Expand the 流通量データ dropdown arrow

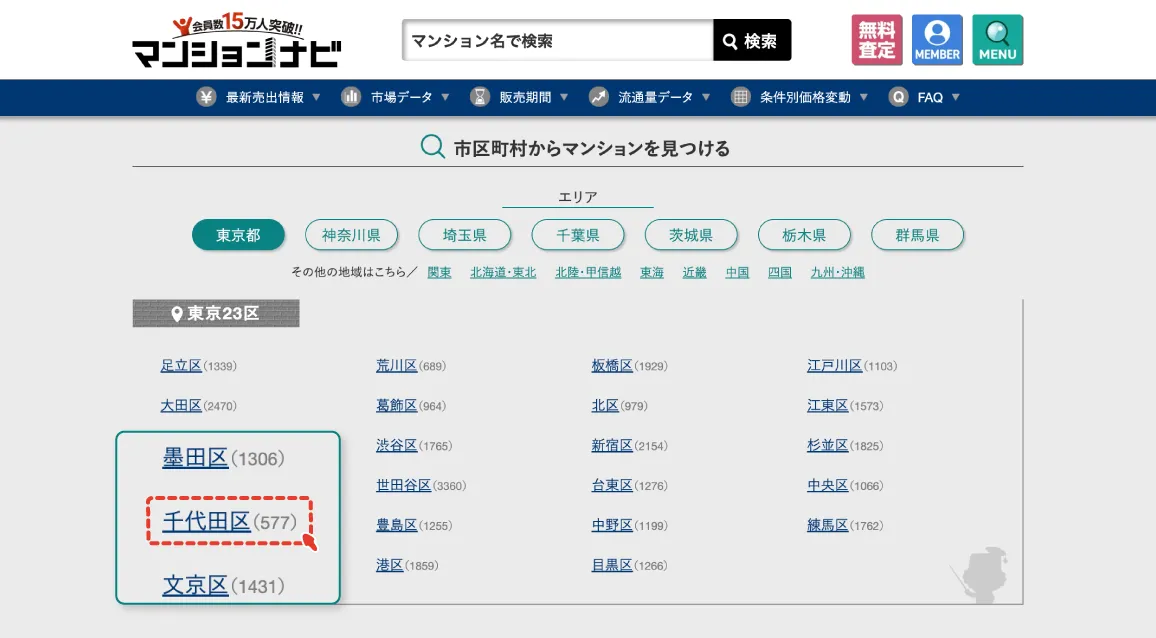[x=706, y=97]
